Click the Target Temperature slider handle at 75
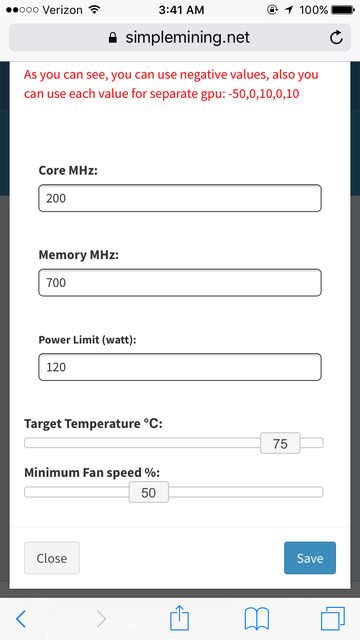The image size is (360, 640). pyautogui.click(x=280, y=443)
